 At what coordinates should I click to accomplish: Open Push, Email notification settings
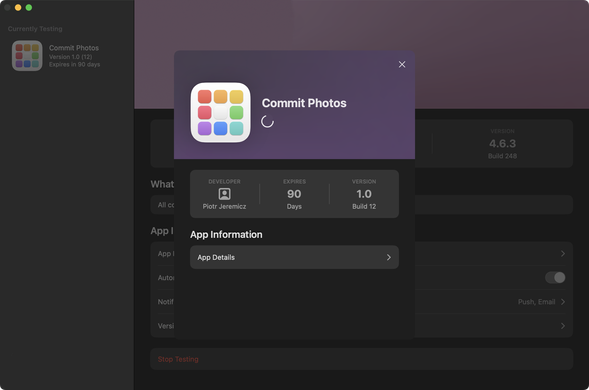point(541,302)
